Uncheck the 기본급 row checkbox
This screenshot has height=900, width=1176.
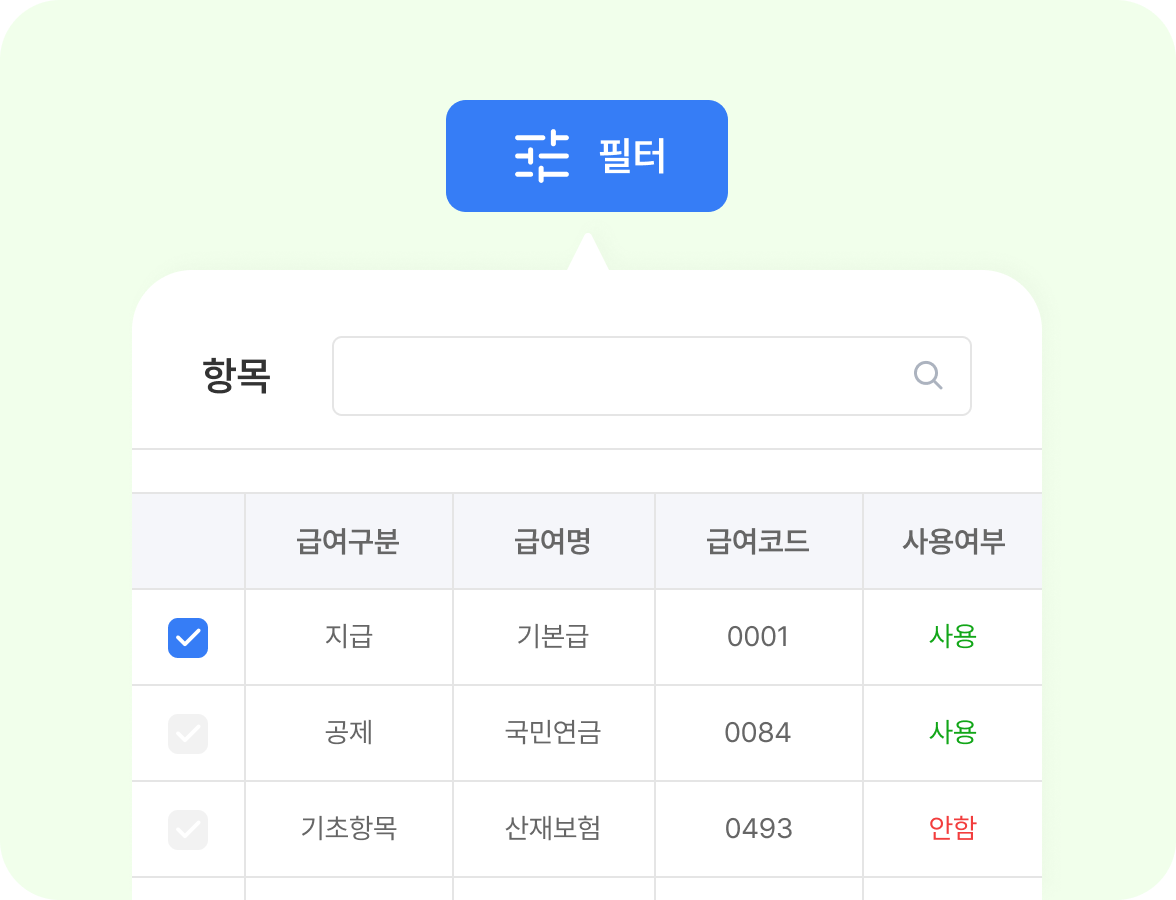coord(188,637)
